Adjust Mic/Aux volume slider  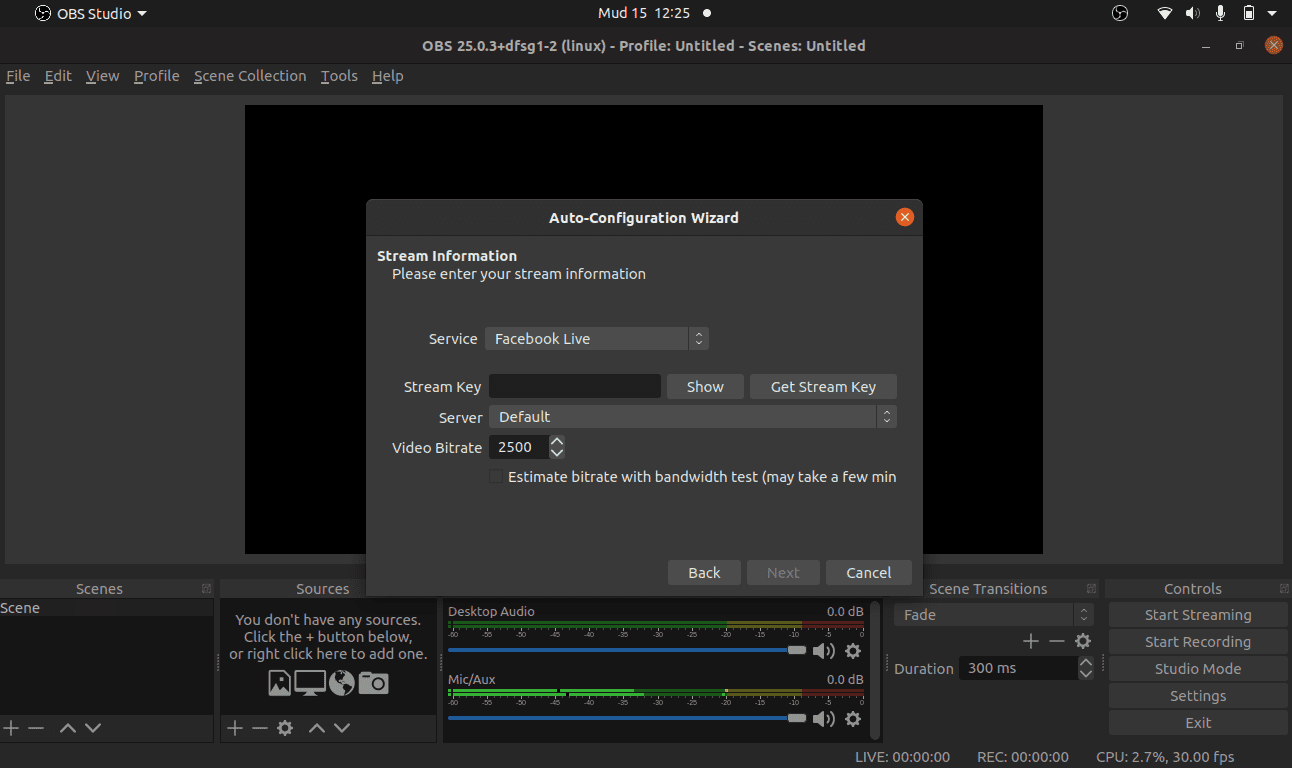coord(627,718)
